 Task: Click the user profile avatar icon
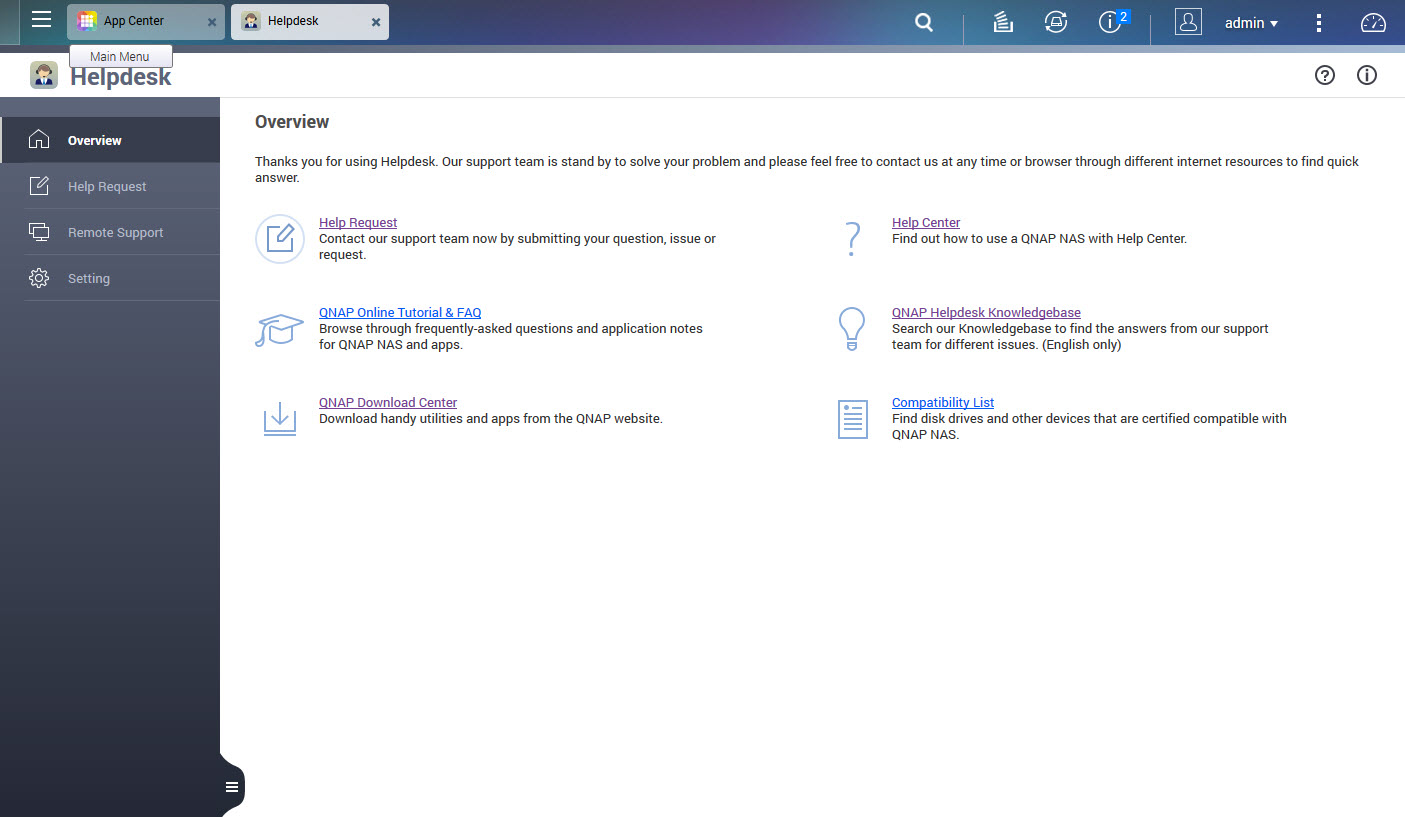pyautogui.click(x=1188, y=22)
